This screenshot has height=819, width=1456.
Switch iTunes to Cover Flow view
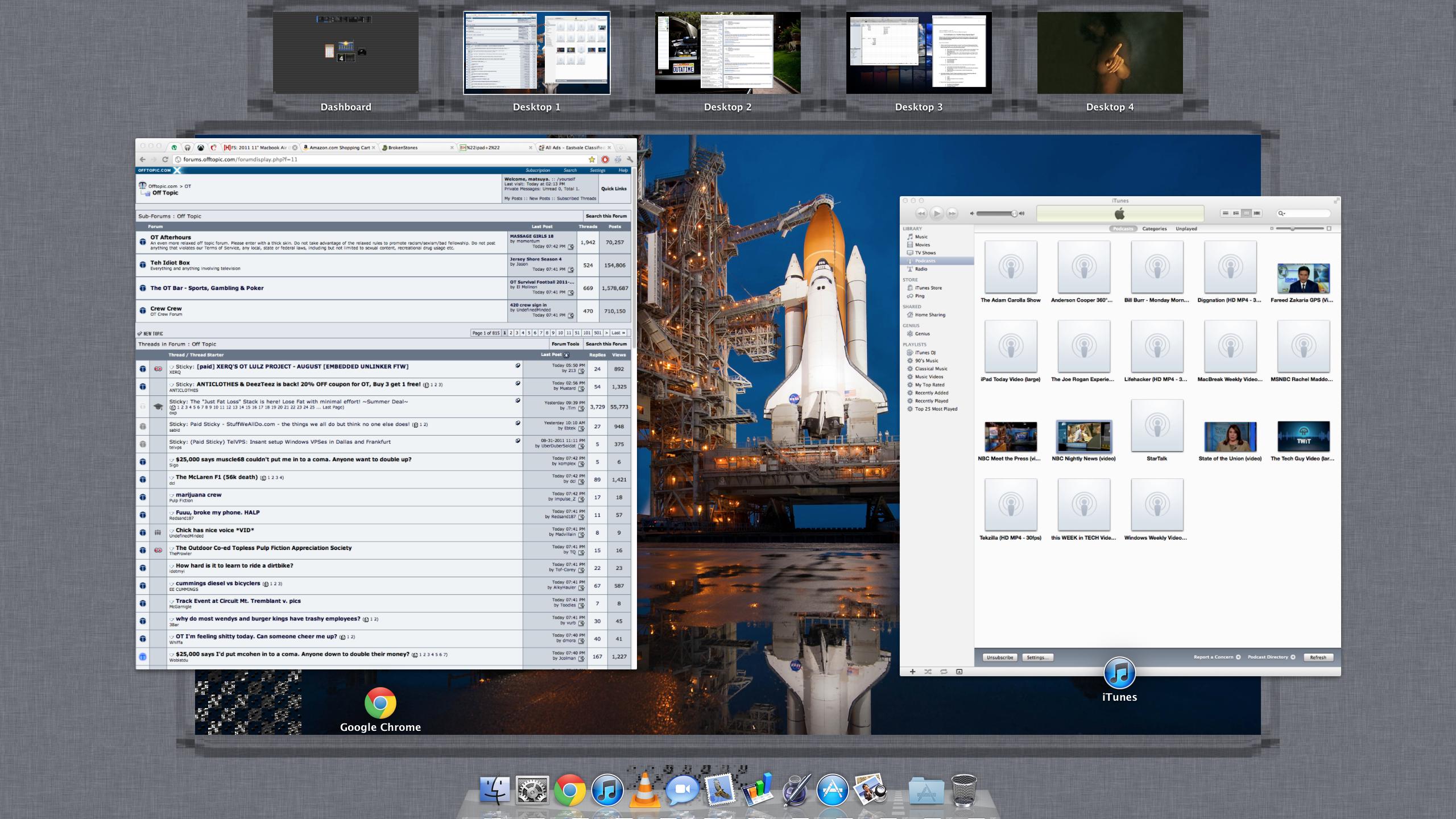point(1257,213)
